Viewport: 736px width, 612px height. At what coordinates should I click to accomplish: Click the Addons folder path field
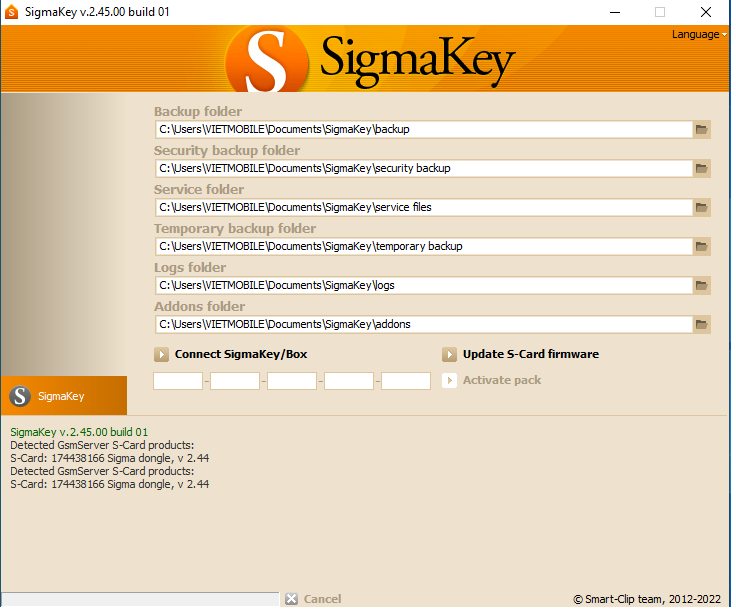(424, 324)
